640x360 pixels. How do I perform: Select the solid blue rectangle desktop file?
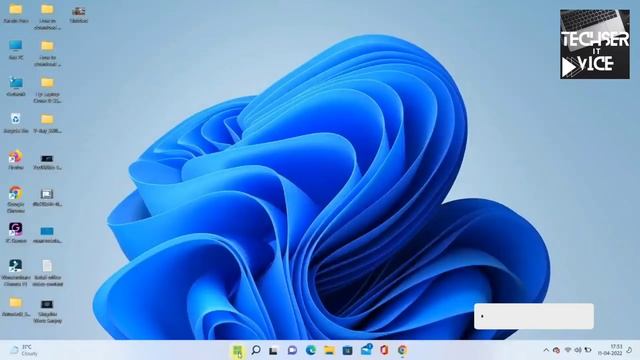[x=47, y=235]
